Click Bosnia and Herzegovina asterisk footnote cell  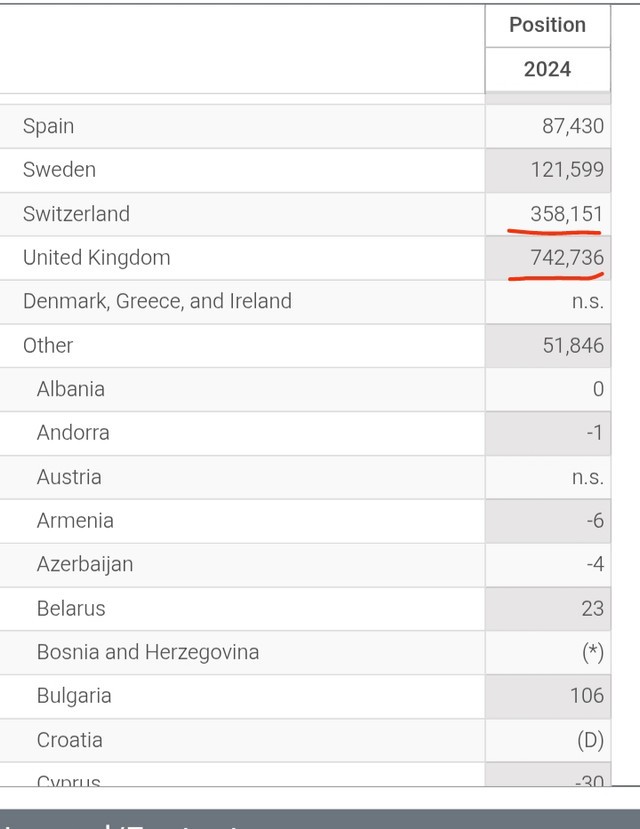[592, 652]
